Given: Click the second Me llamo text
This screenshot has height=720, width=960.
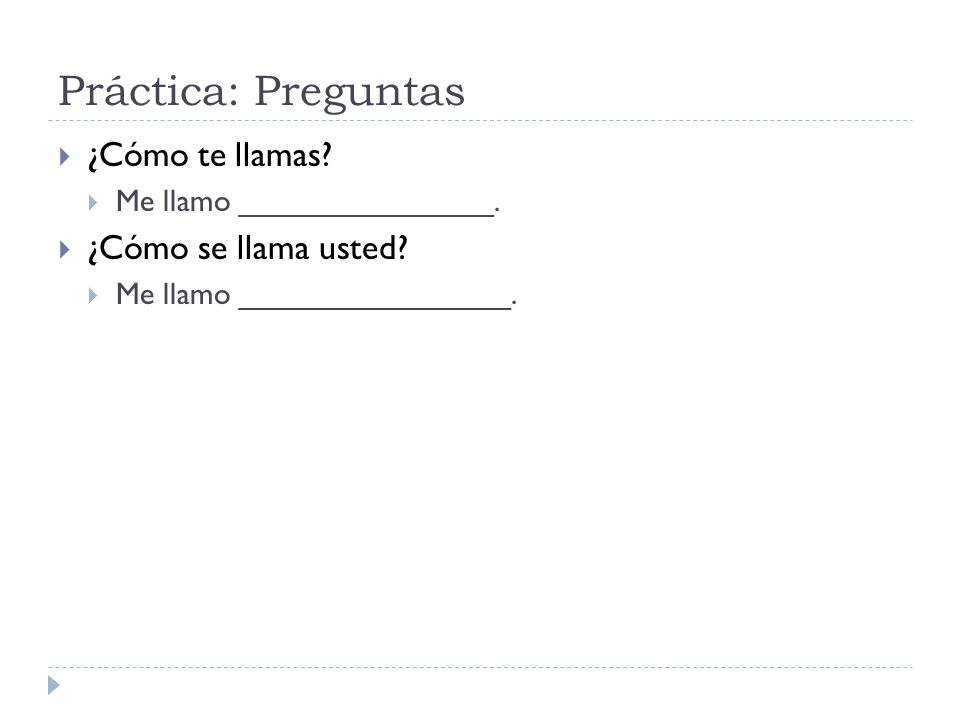Looking at the screenshot, I should [173, 294].
